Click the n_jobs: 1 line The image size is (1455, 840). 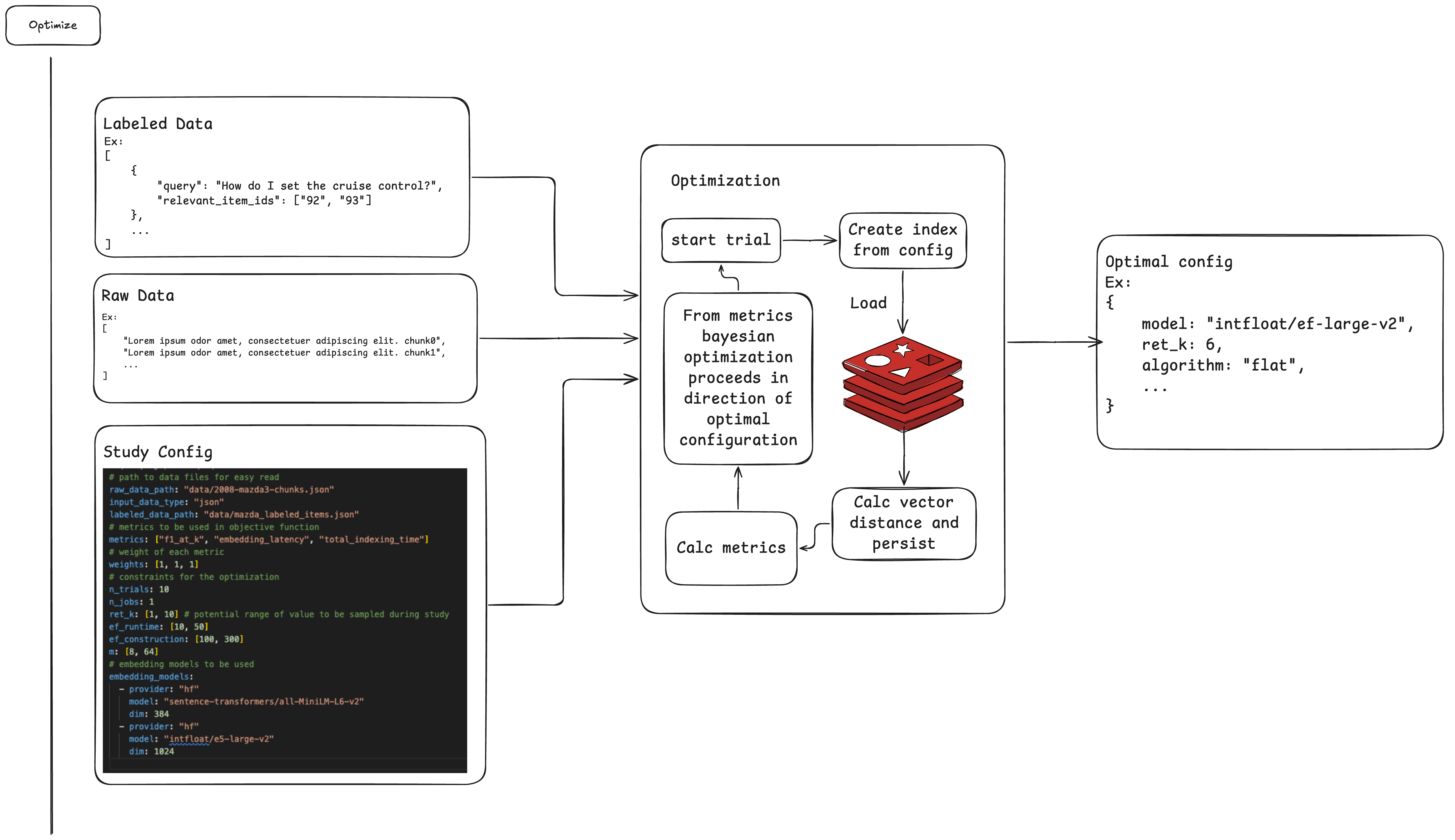click(x=131, y=602)
